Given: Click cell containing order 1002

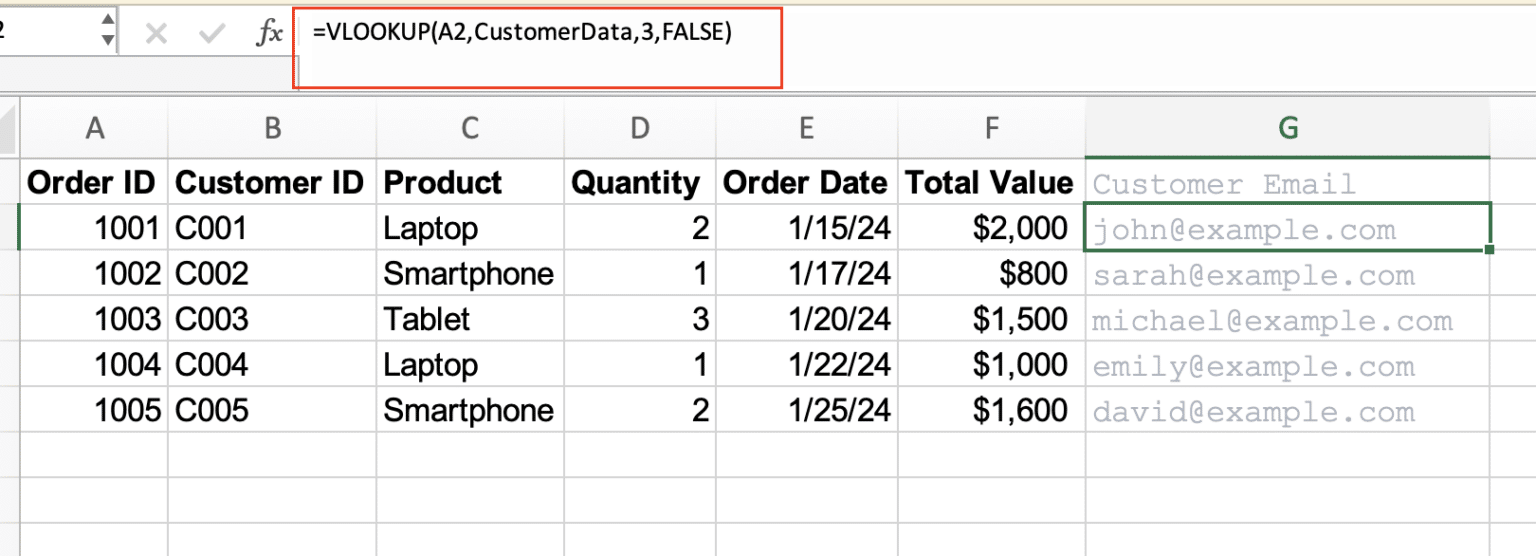Looking at the screenshot, I should pyautogui.click(x=94, y=273).
